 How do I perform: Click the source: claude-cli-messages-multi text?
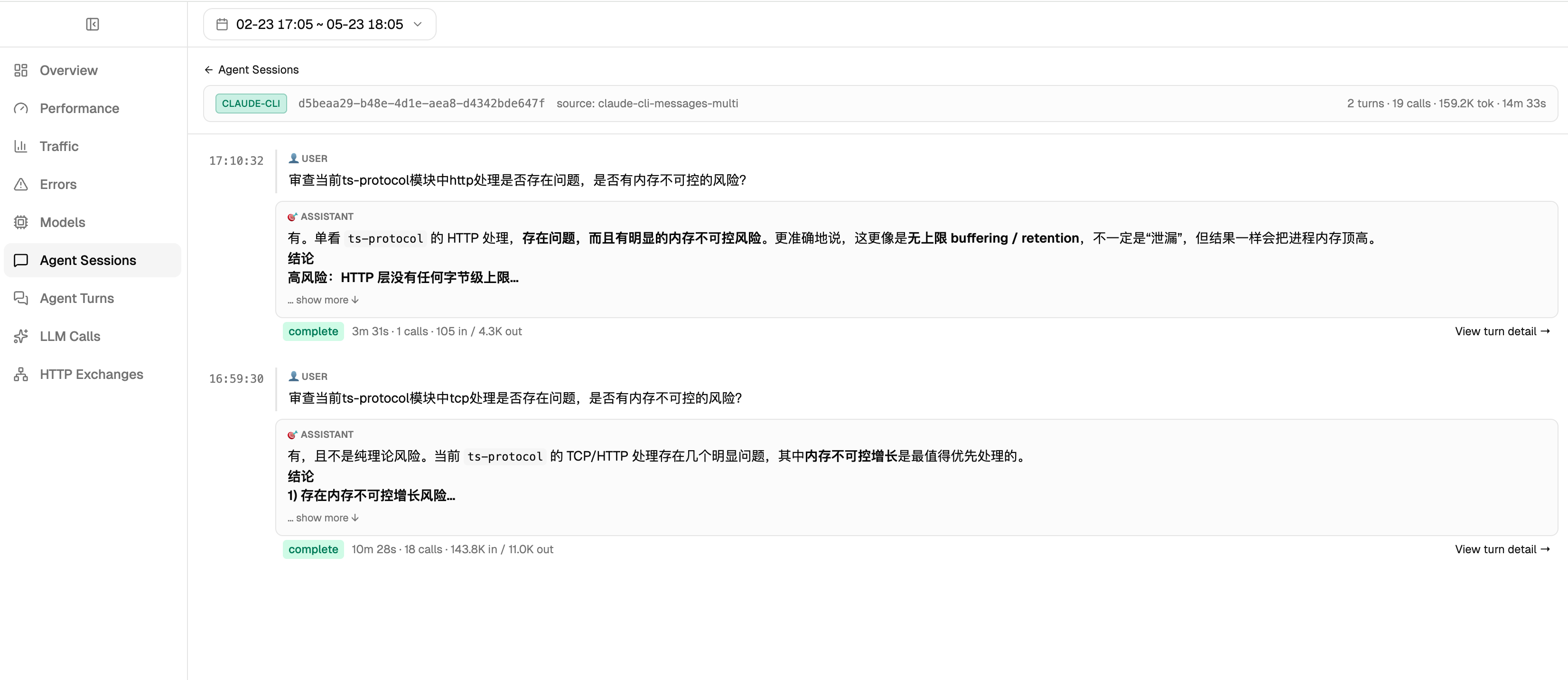[x=647, y=104]
